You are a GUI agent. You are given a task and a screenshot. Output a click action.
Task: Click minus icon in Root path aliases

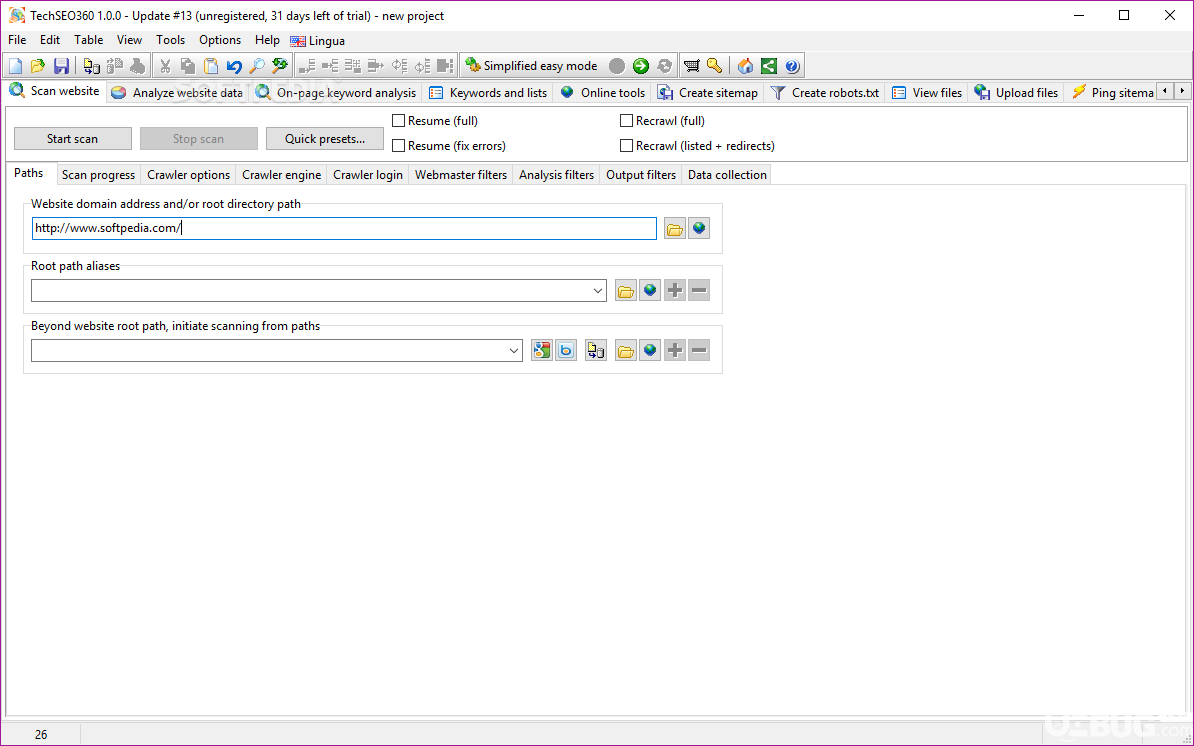(x=698, y=290)
